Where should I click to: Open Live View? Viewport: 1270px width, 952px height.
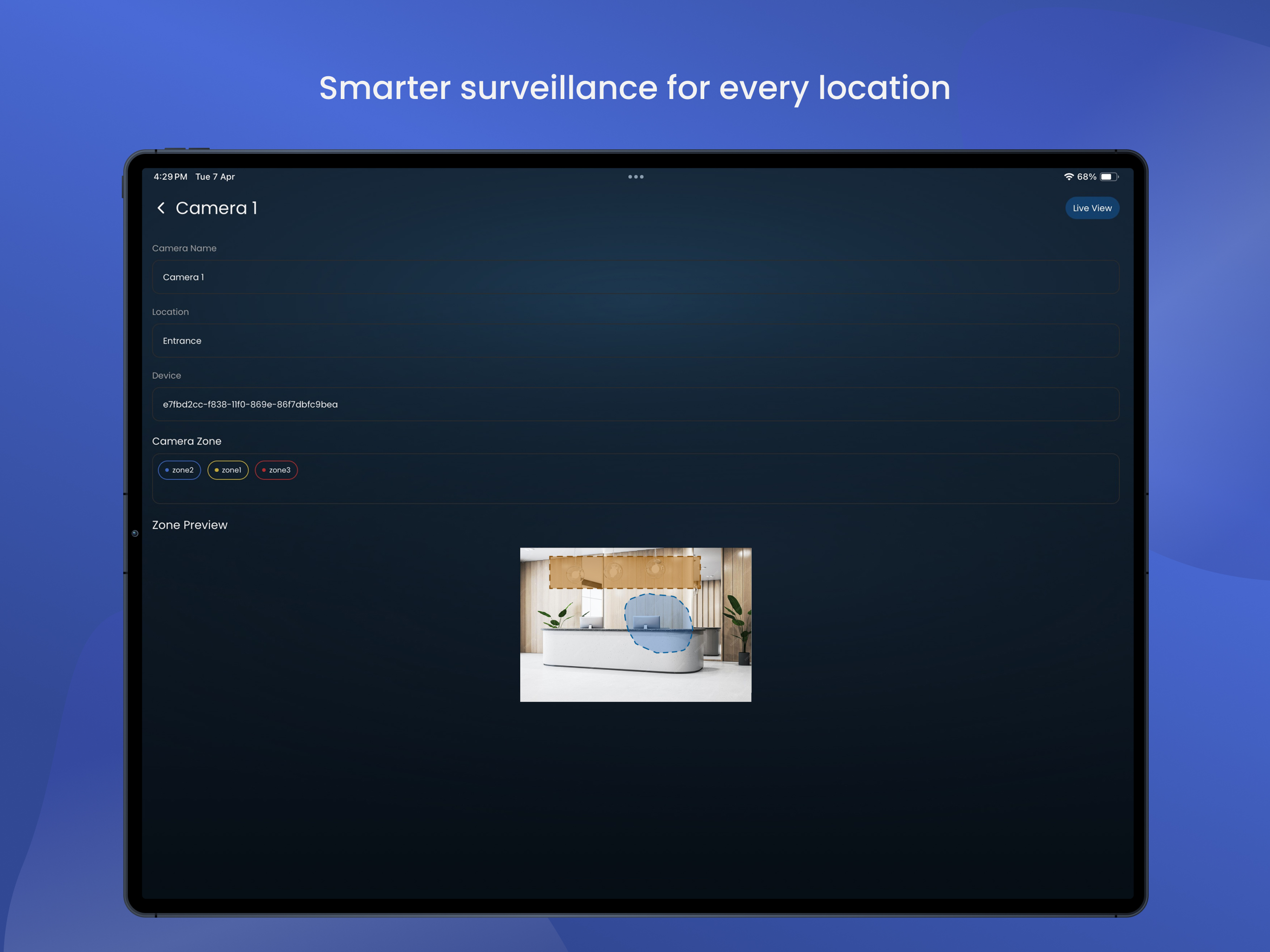1092,208
